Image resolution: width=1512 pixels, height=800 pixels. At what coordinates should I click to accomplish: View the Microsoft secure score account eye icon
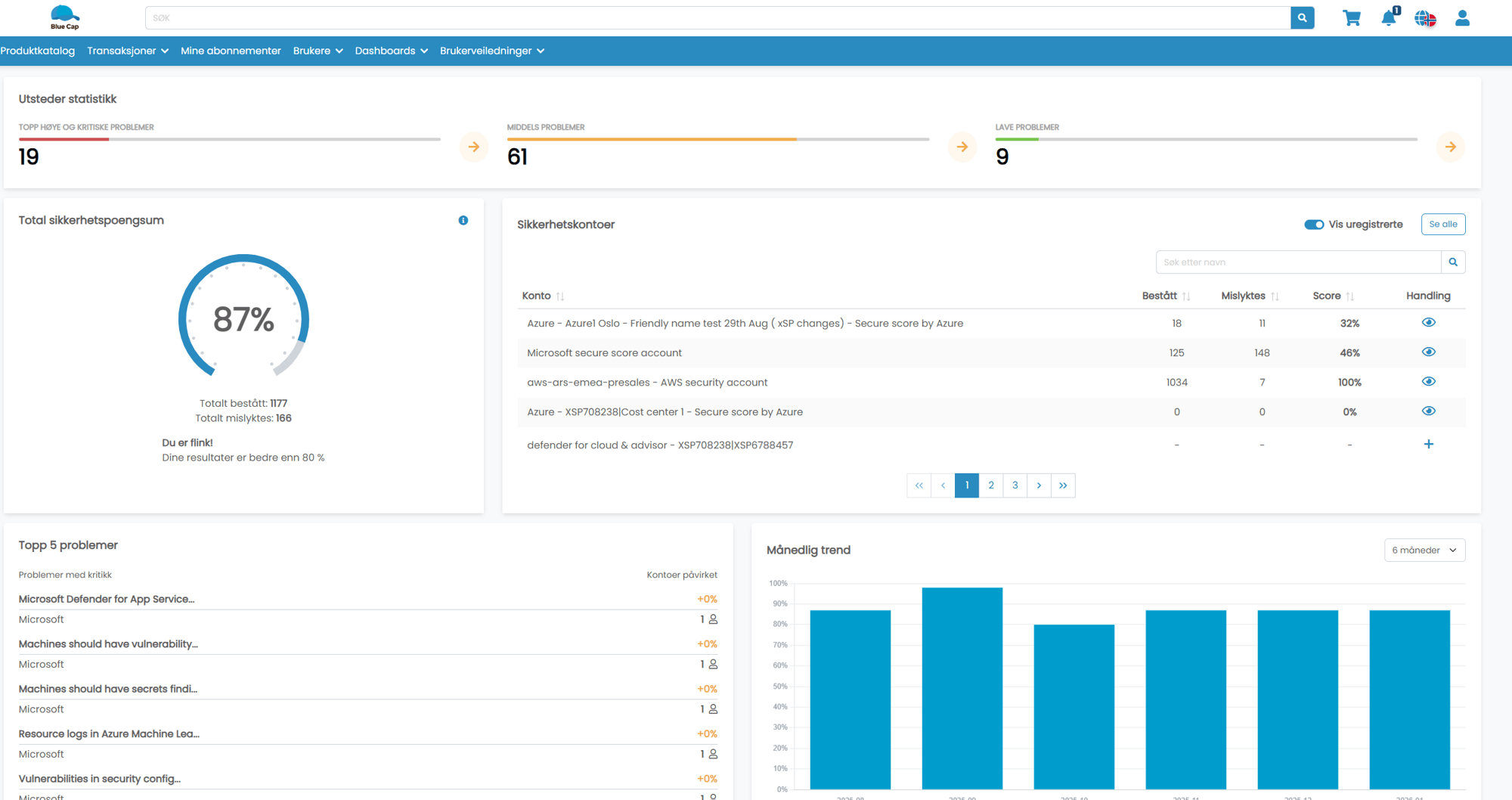coord(1428,352)
